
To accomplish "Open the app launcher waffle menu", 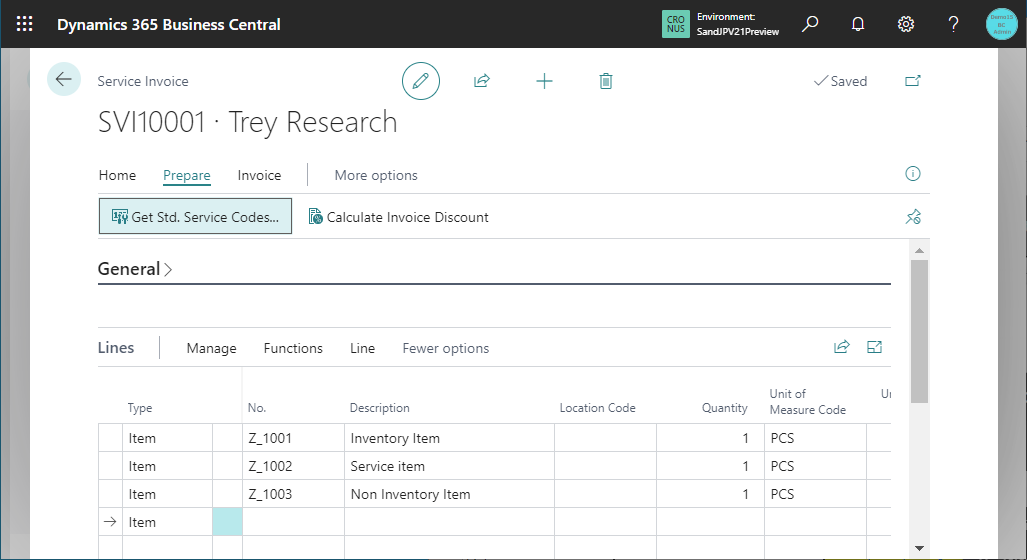I will (24, 24).
